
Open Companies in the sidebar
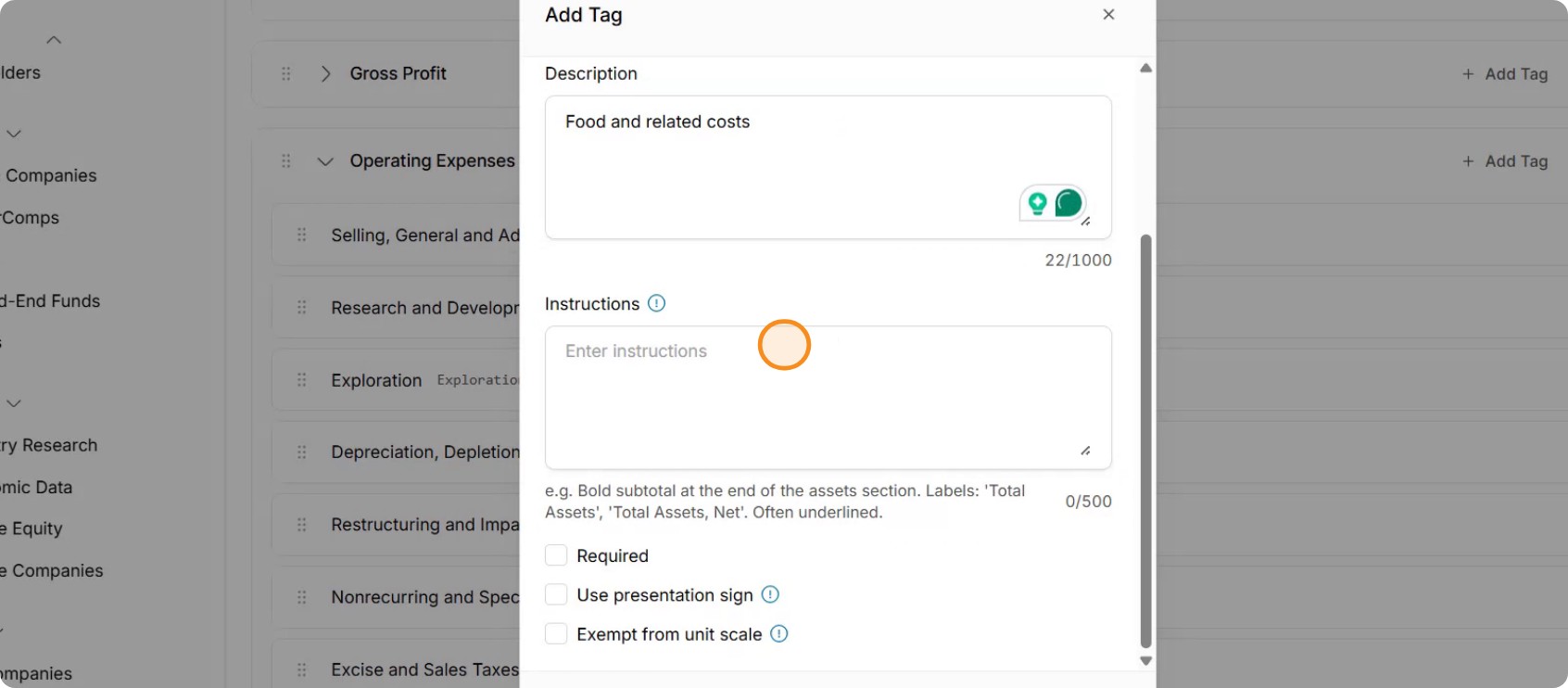(x=51, y=175)
